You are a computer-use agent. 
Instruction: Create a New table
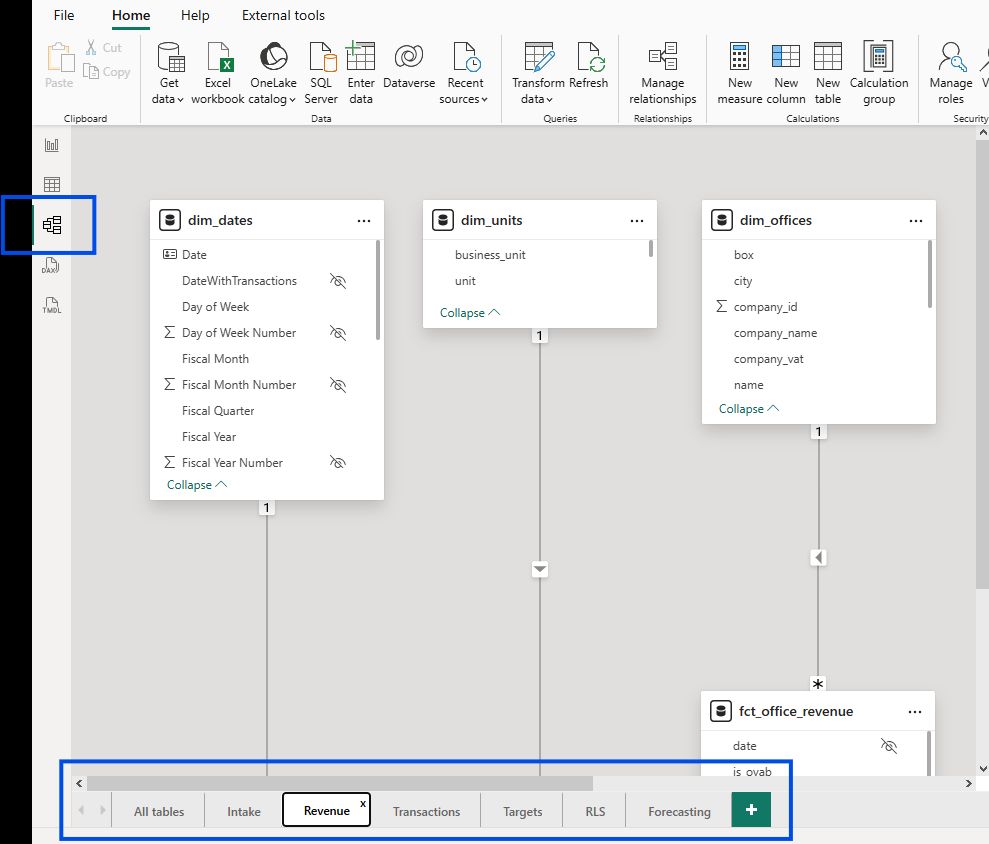tap(828, 73)
